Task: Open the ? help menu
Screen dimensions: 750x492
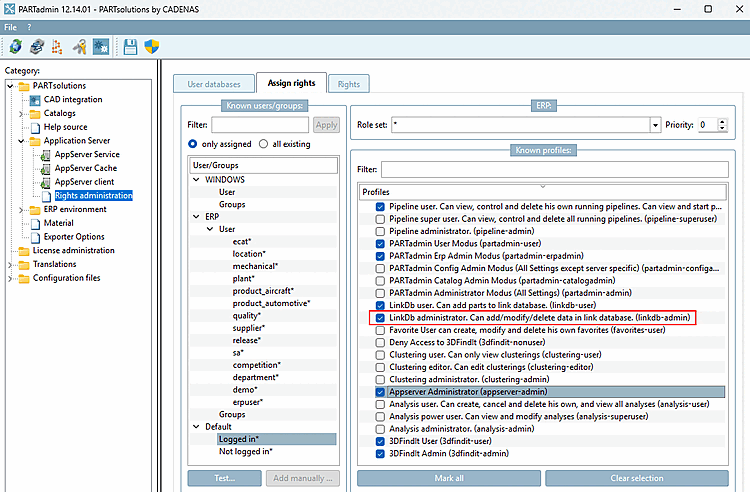Action: pos(29,27)
